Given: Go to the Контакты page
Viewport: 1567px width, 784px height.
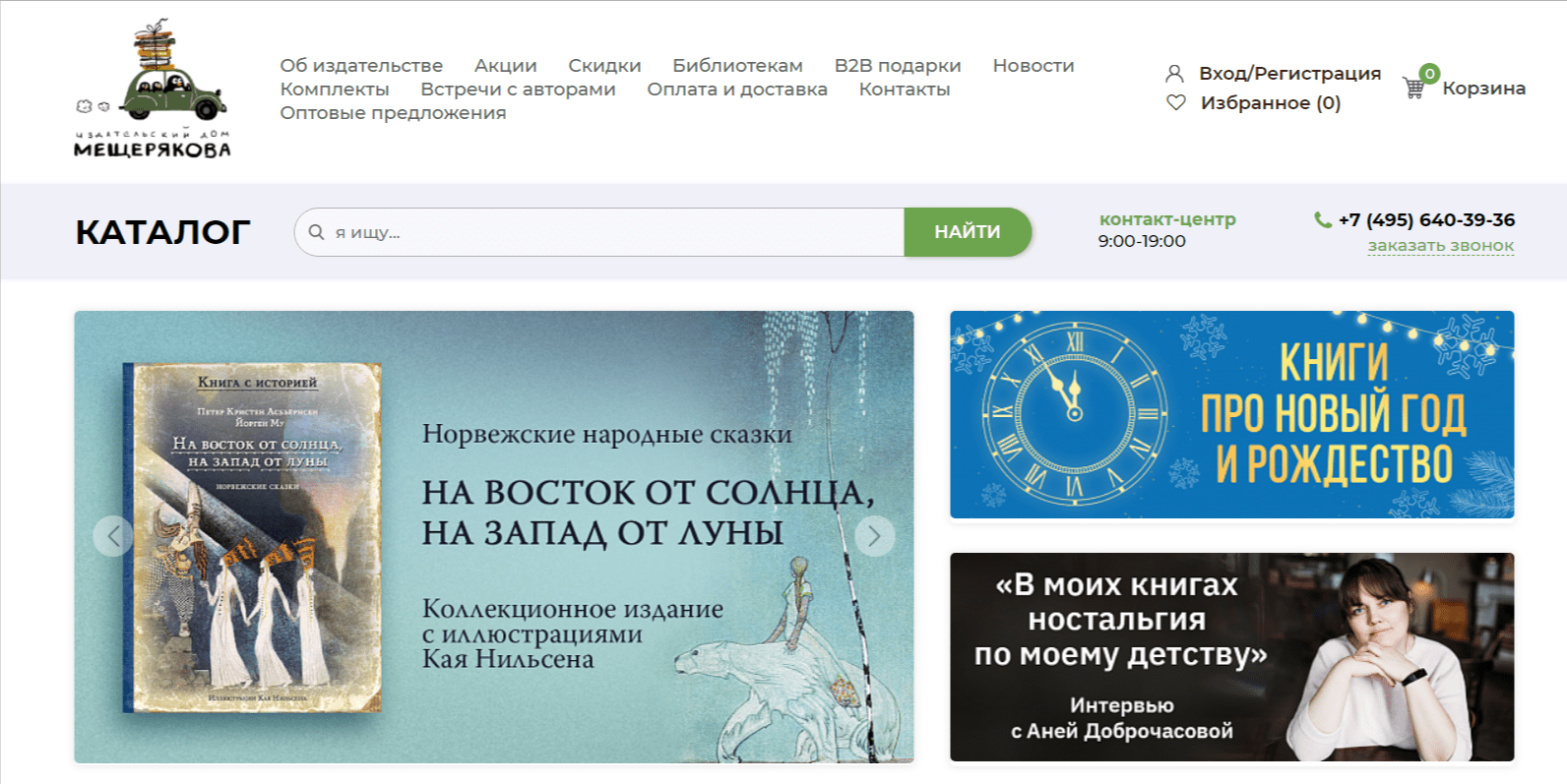Looking at the screenshot, I should (x=905, y=90).
